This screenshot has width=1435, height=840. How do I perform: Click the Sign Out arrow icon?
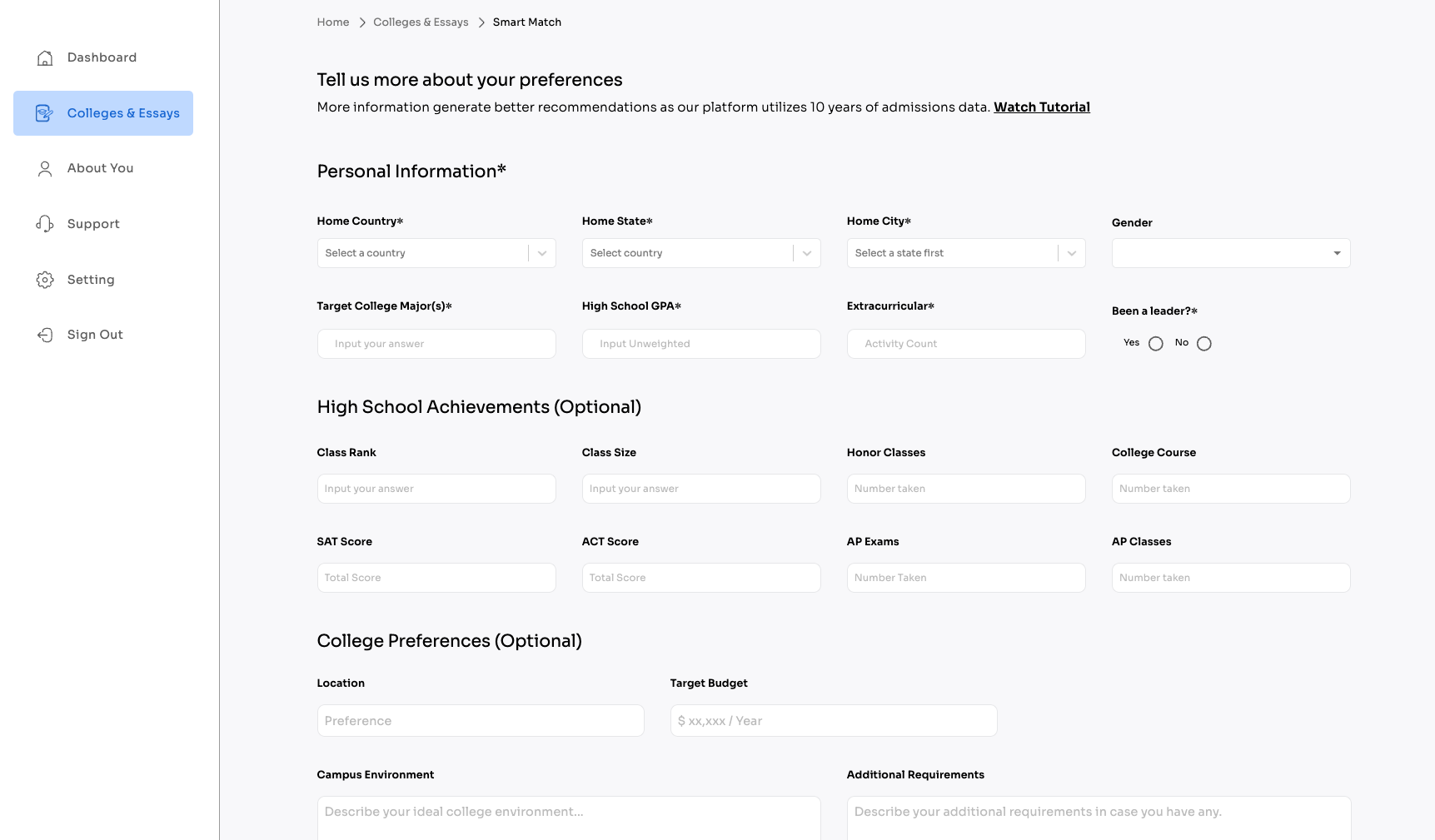tap(45, 335)
